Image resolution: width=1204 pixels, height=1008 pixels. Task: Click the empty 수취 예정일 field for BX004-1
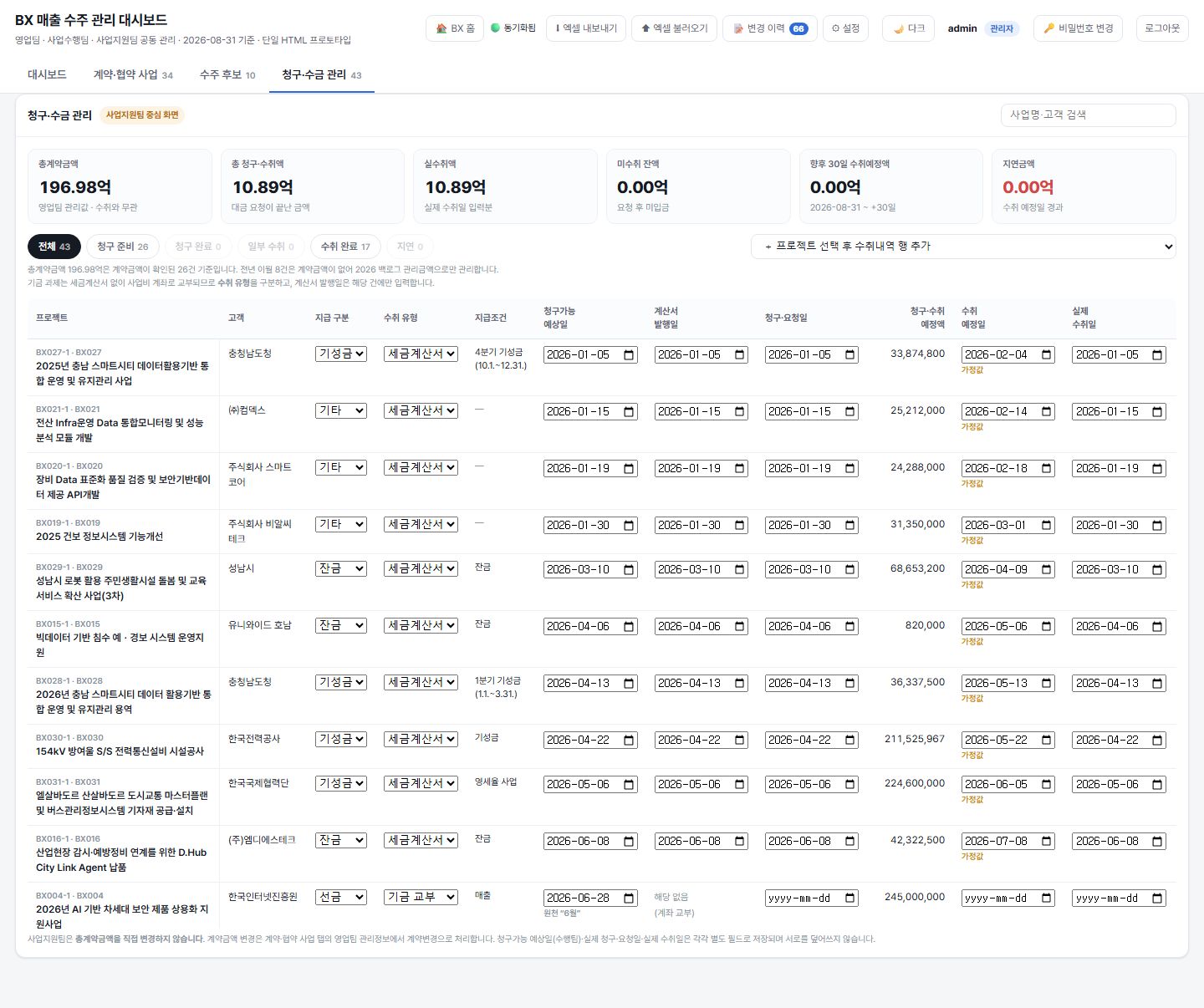tap(1008, 899)
